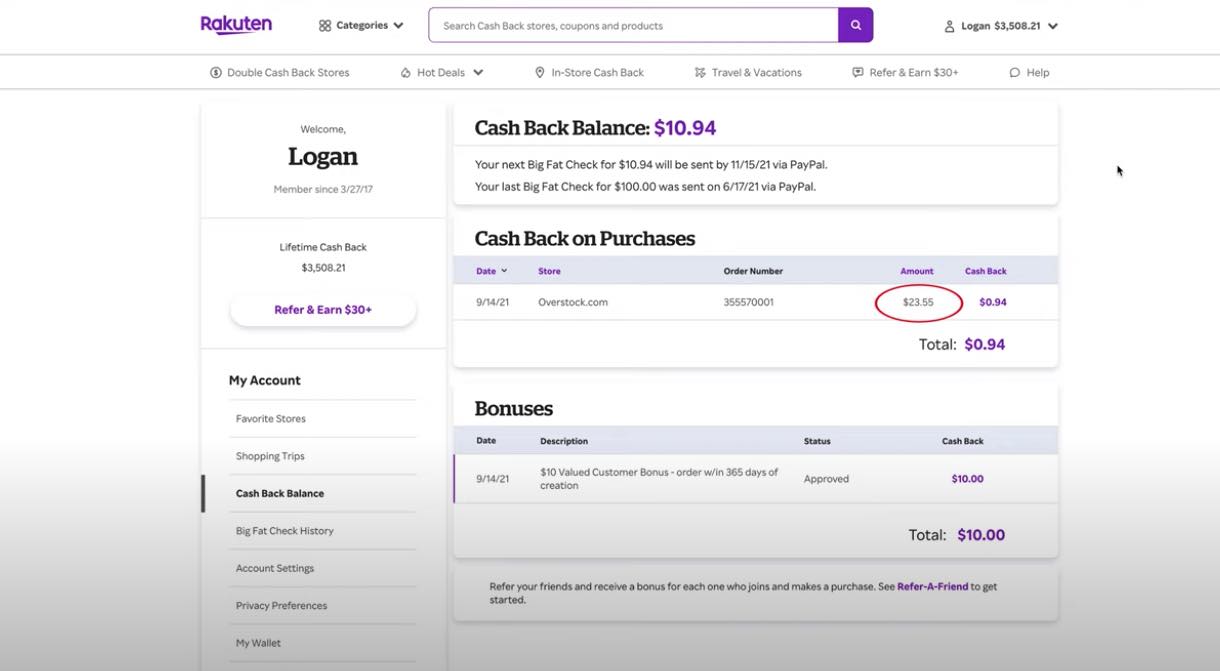Click the $23.55 amount cell
The height and width of the screenshot is (671, 1220).
pos(918,302)
